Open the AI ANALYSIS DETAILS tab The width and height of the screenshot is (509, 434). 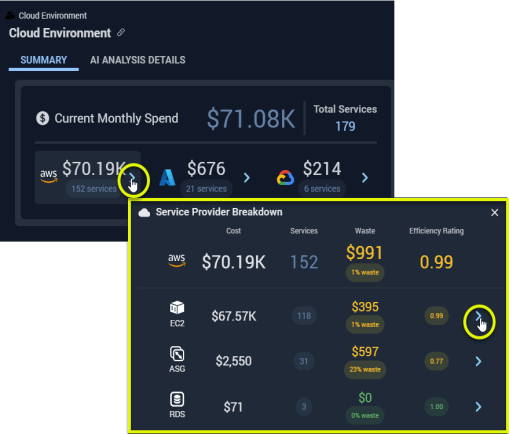138,60
